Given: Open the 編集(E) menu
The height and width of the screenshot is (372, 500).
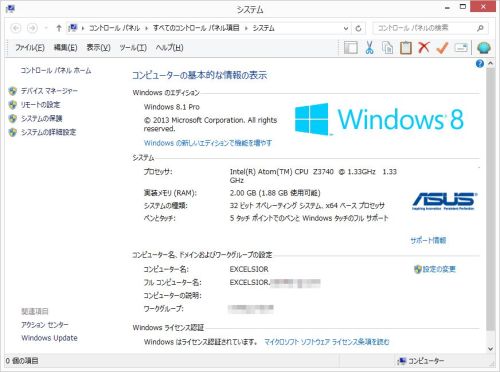Looking at the screenshot, I should point(65,48).
